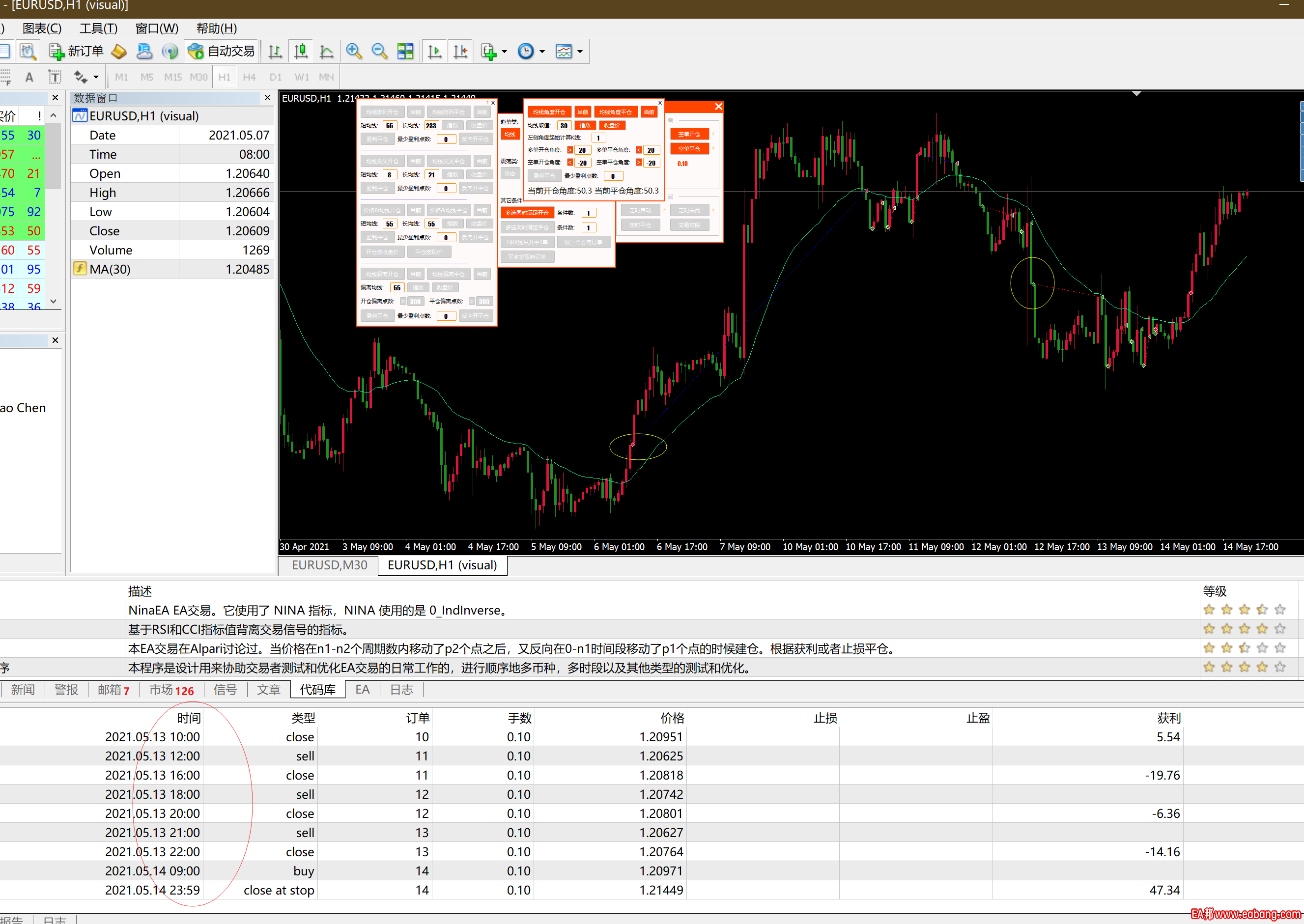Viewport: 1304px width, 924px height.
Task: Click the cloud VPS toolbar icon
Action: click(x=144, y=51)
